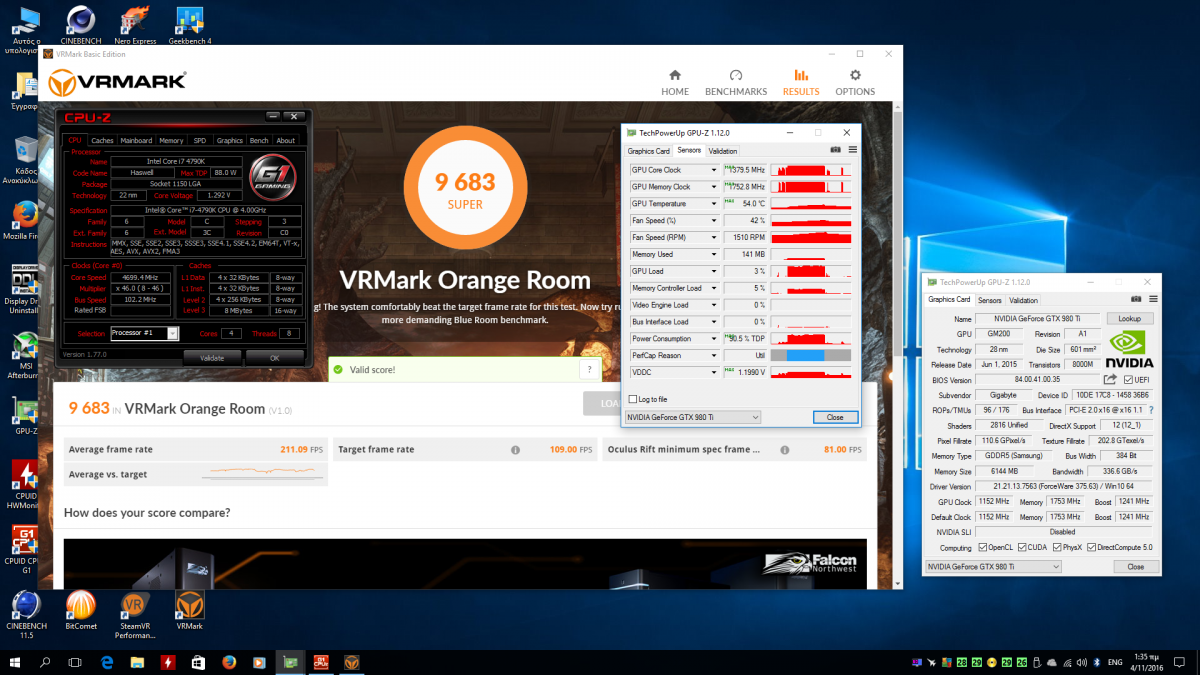Open VRMark desktop shortcut
Screen dimensions: 1200x675
(189, 611)
